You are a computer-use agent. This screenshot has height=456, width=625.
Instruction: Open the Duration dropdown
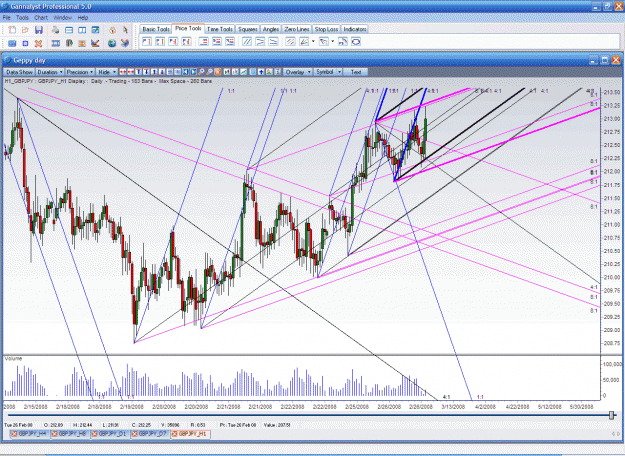50,72
